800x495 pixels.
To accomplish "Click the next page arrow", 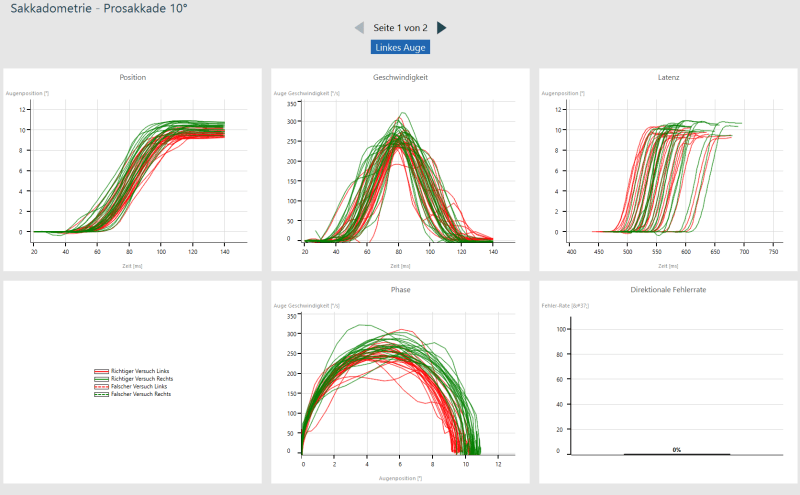I will click(442, 28).
